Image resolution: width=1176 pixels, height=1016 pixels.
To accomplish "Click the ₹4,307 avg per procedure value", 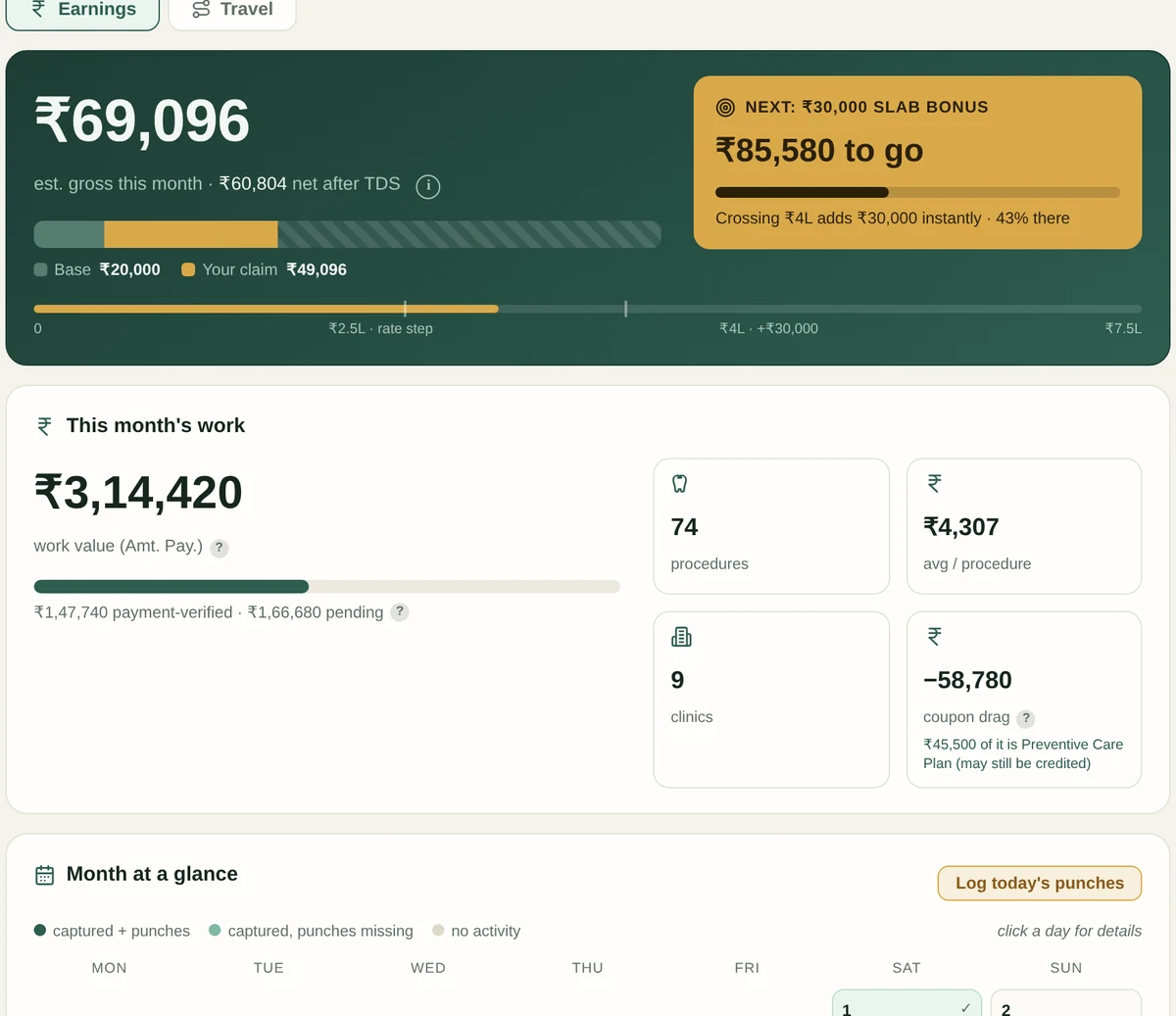I will (x=960, y=527).
